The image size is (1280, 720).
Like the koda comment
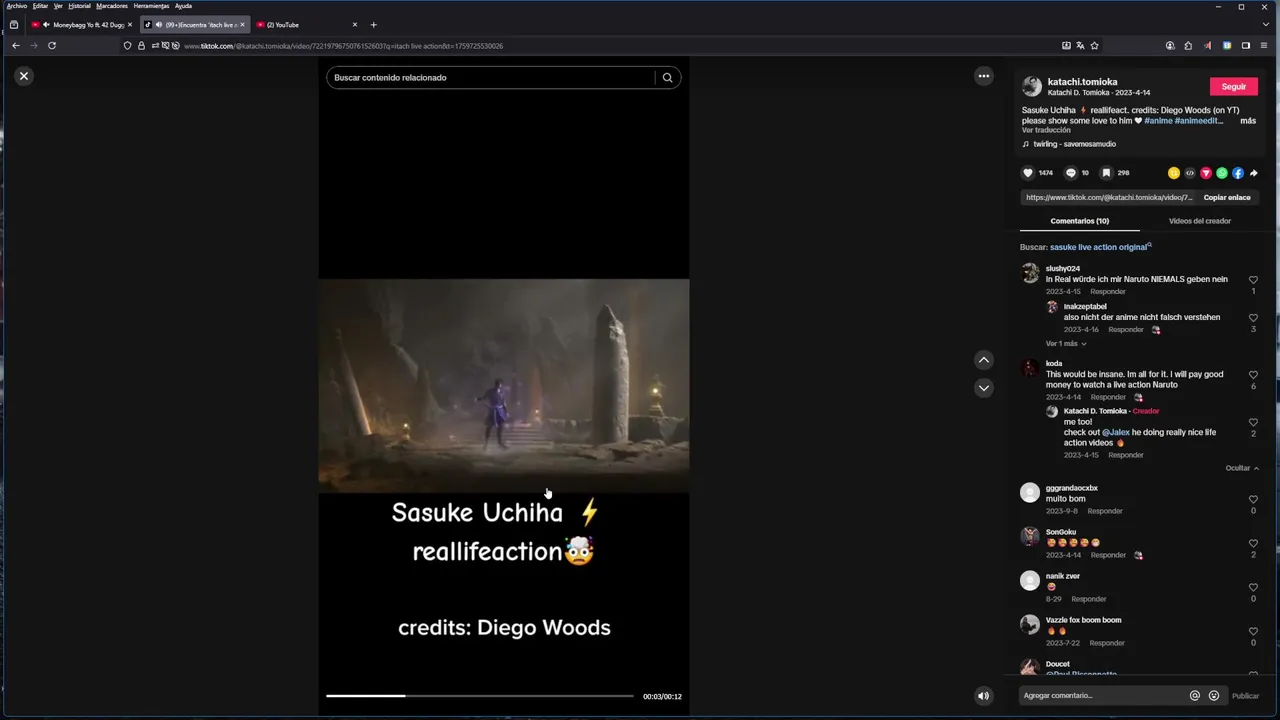click(x=1253, y=375)
